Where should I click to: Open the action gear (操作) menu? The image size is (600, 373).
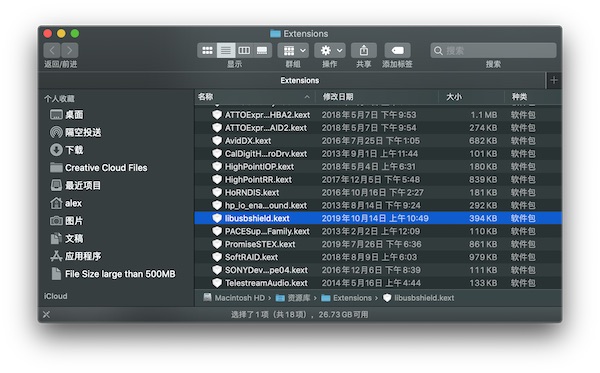(330, 50)
